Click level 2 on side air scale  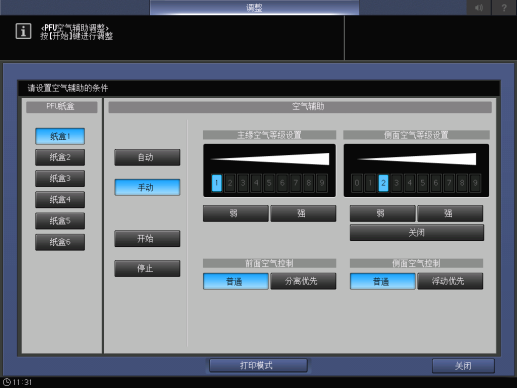(383, 183)
